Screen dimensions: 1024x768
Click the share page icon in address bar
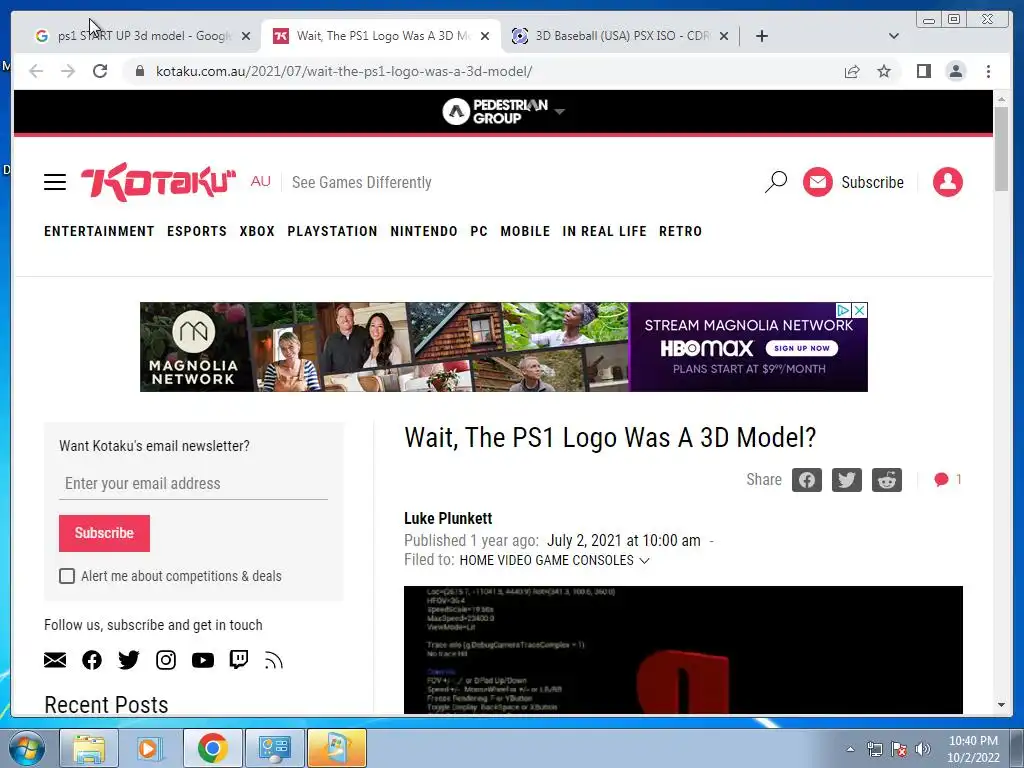pyautogui.click(x=852, y=71)
